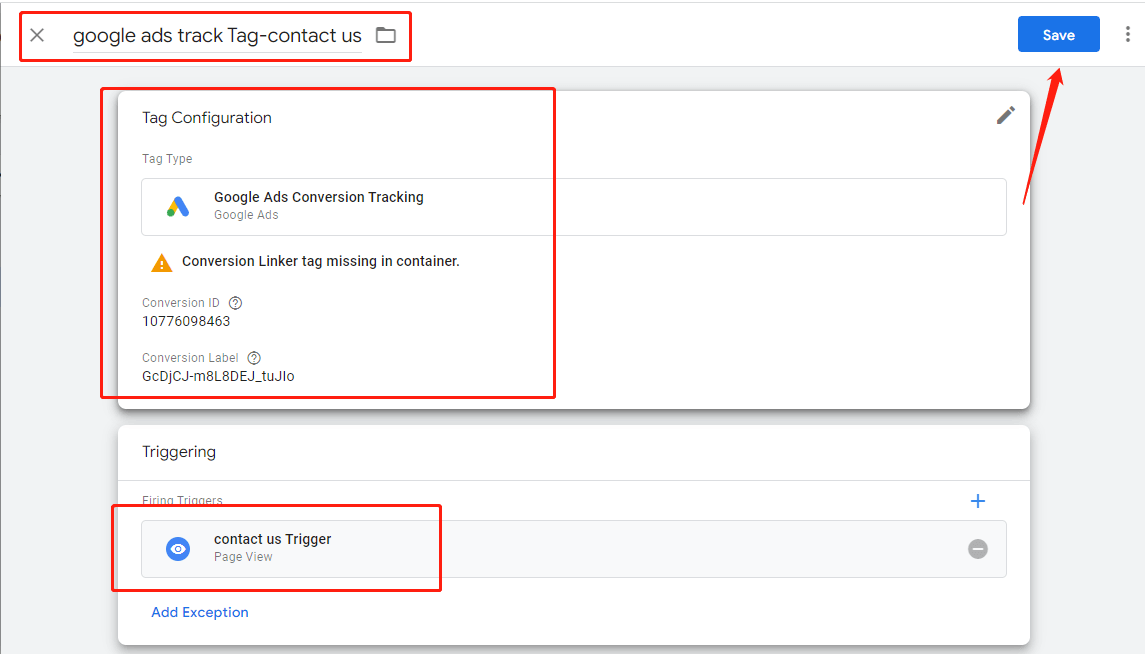1145x654 pixels.
Task: Click the blue Save button
Action: (x=1058, y=34)
